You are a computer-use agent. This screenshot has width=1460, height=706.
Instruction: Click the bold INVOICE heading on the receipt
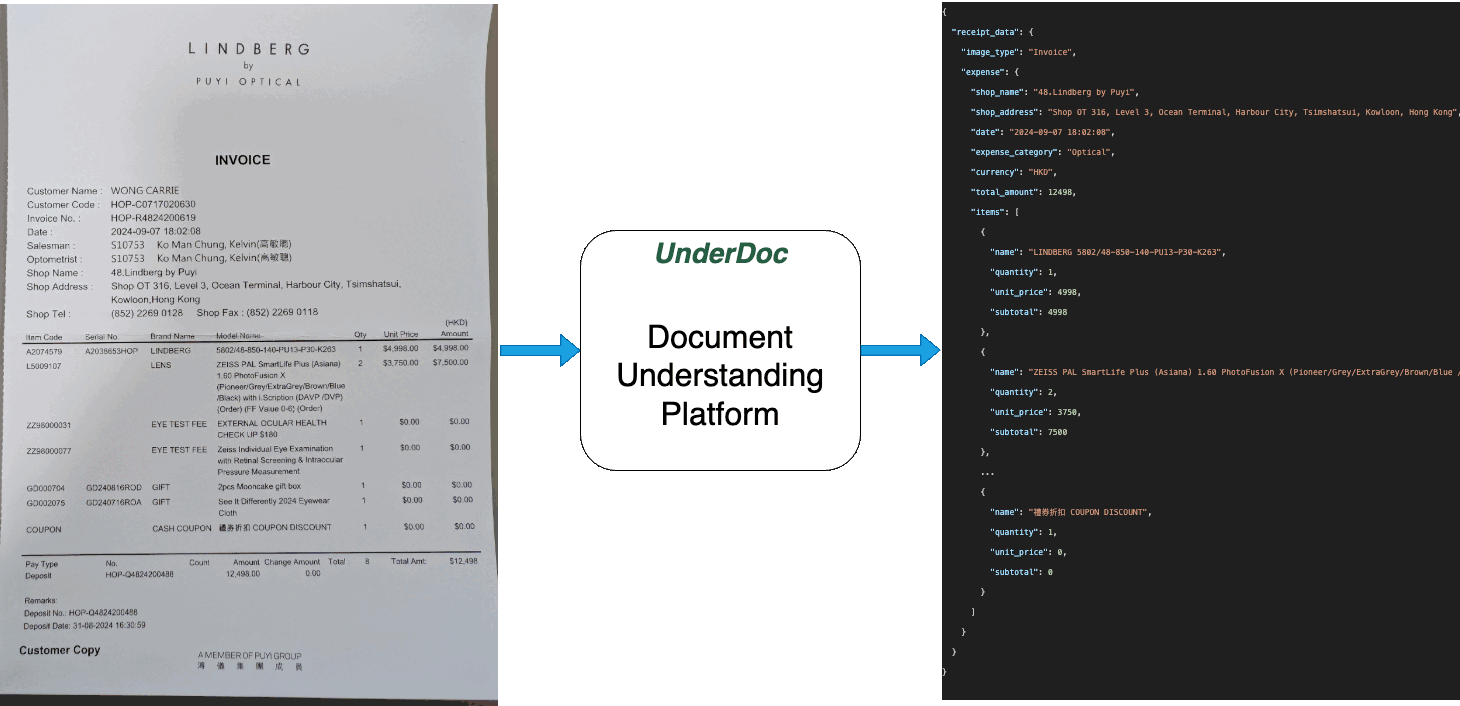point(243,160)
